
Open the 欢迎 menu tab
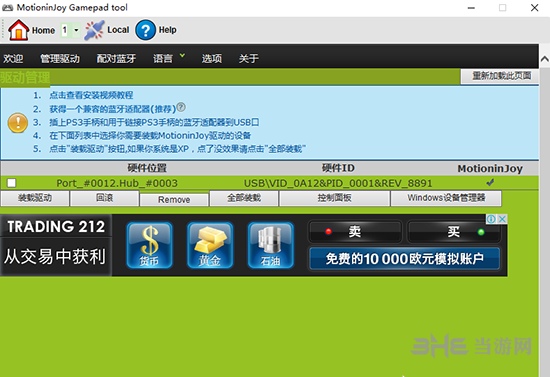[13, 58]
